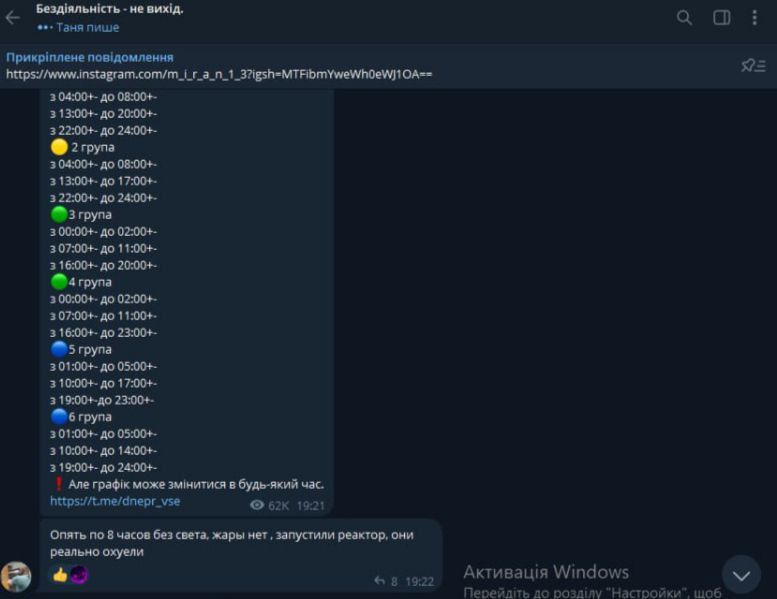Click the pinned Instagram link message
The height and width of the screenshot is (599, 777).
click(219, 74)
